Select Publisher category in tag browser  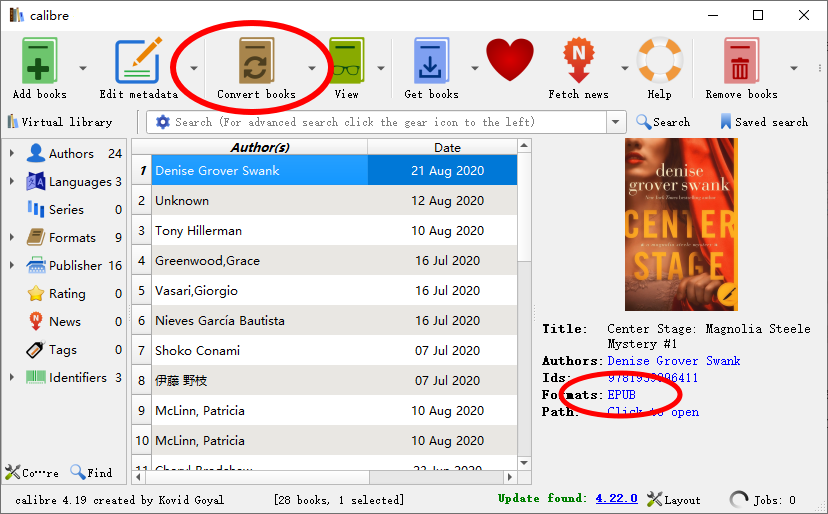74,266
